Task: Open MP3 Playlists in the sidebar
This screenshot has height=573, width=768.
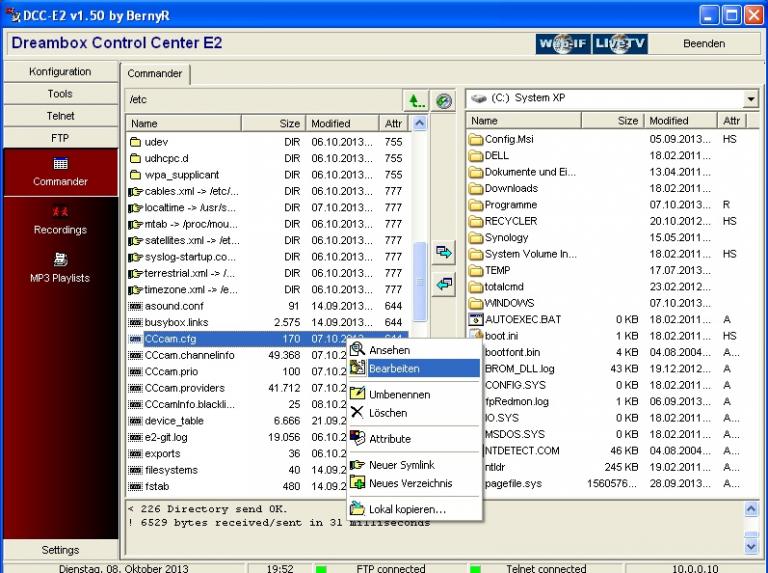Action: click(60, 267)
